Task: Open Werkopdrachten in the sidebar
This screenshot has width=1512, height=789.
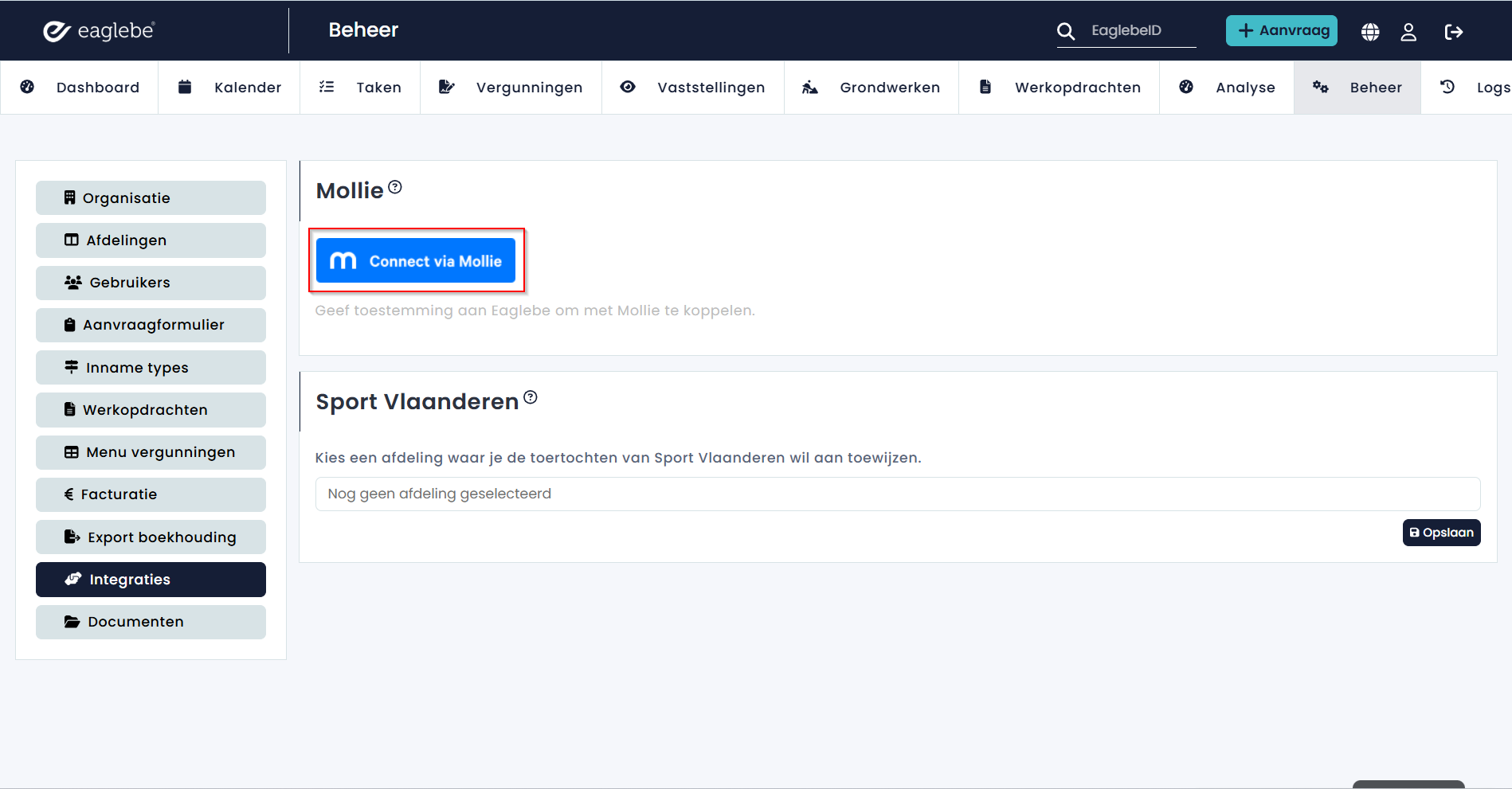Action: tap(151, 410)
